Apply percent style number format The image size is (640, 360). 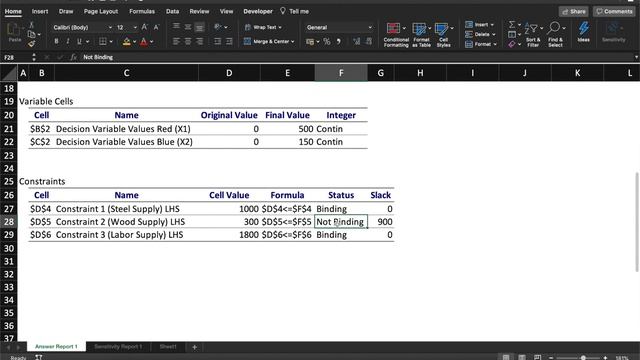pyautogui.click(x=327, y=41)
